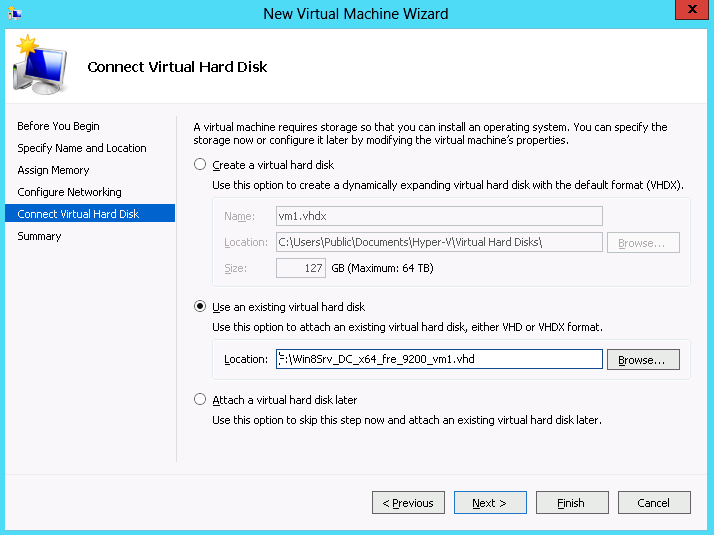Go to the Before You Begin step

click(x=58, y=126)
